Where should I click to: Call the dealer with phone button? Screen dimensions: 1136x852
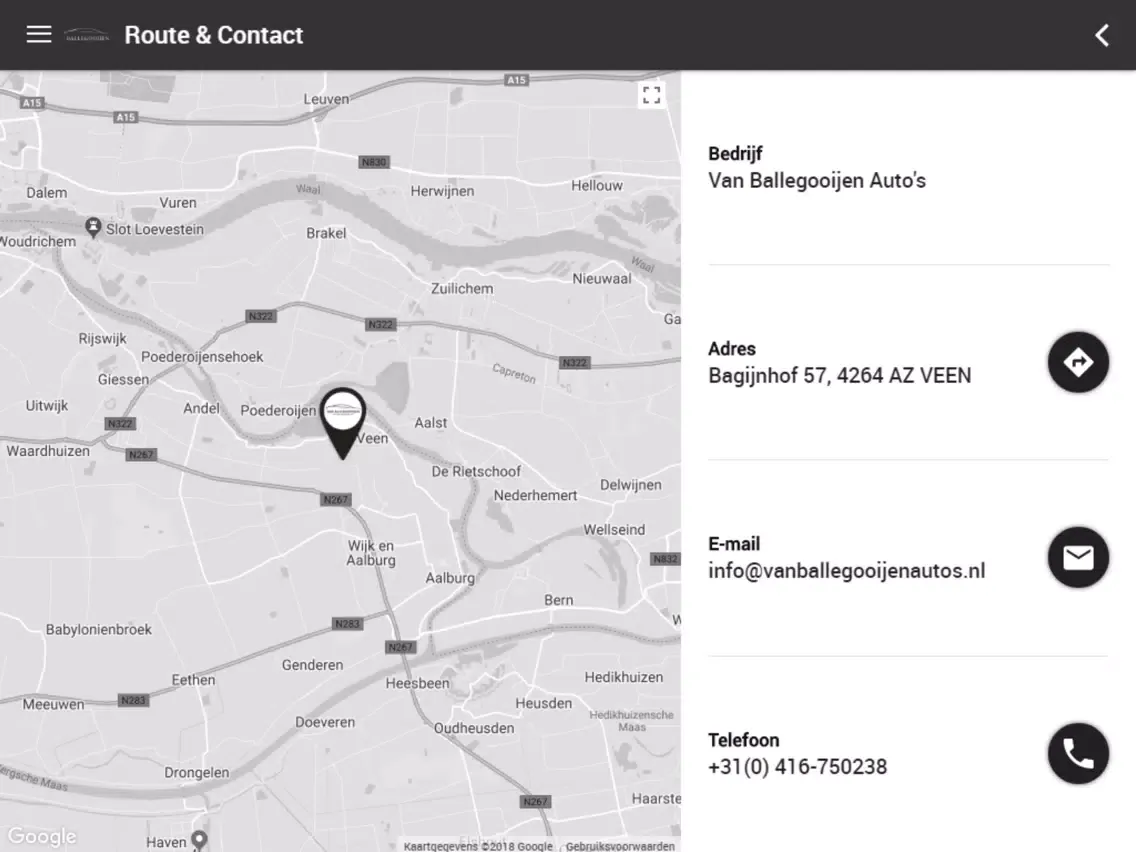(x=1078, y=753)
